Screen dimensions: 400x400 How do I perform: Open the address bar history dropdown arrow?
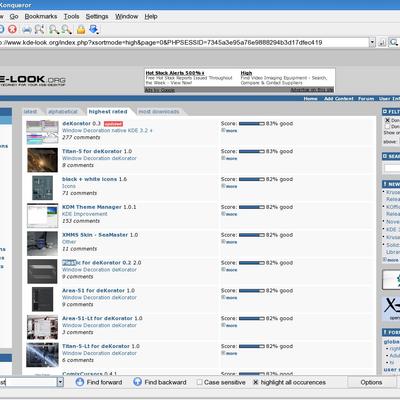coord(372,42)
